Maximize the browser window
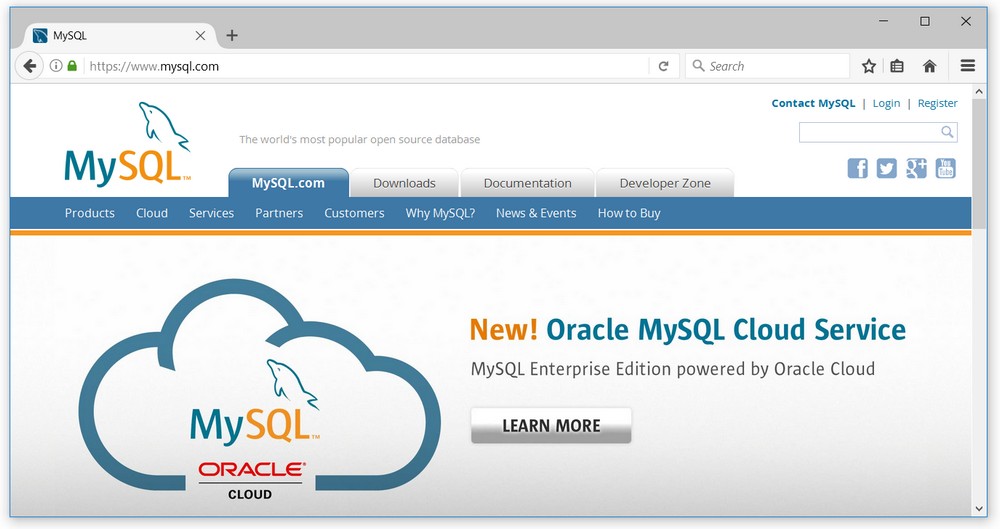1000x529 pixels. (925, 21)
